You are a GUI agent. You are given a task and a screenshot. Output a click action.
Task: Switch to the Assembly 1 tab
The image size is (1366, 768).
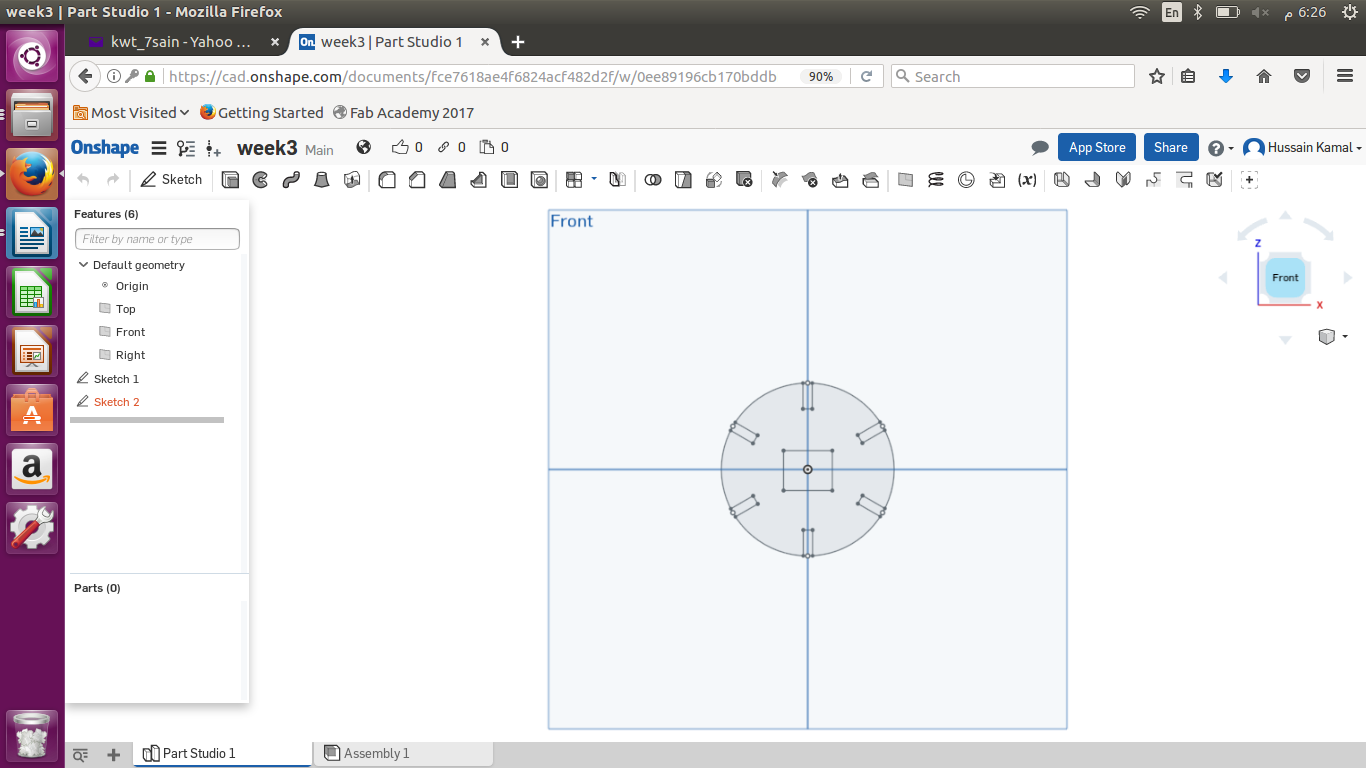(376, 754)
